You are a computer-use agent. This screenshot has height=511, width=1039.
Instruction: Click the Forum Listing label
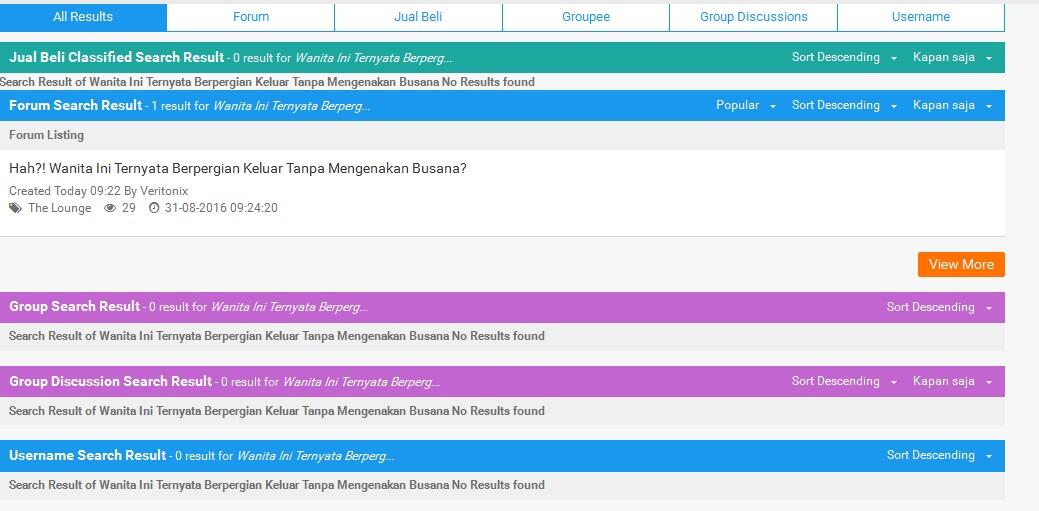pyautogui.click(x=46, y=135)
